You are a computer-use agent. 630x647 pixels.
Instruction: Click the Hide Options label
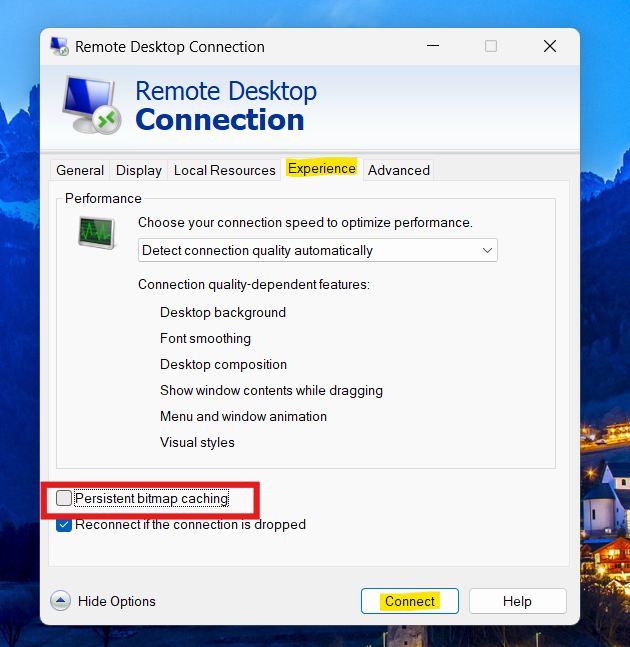[117, 601]
